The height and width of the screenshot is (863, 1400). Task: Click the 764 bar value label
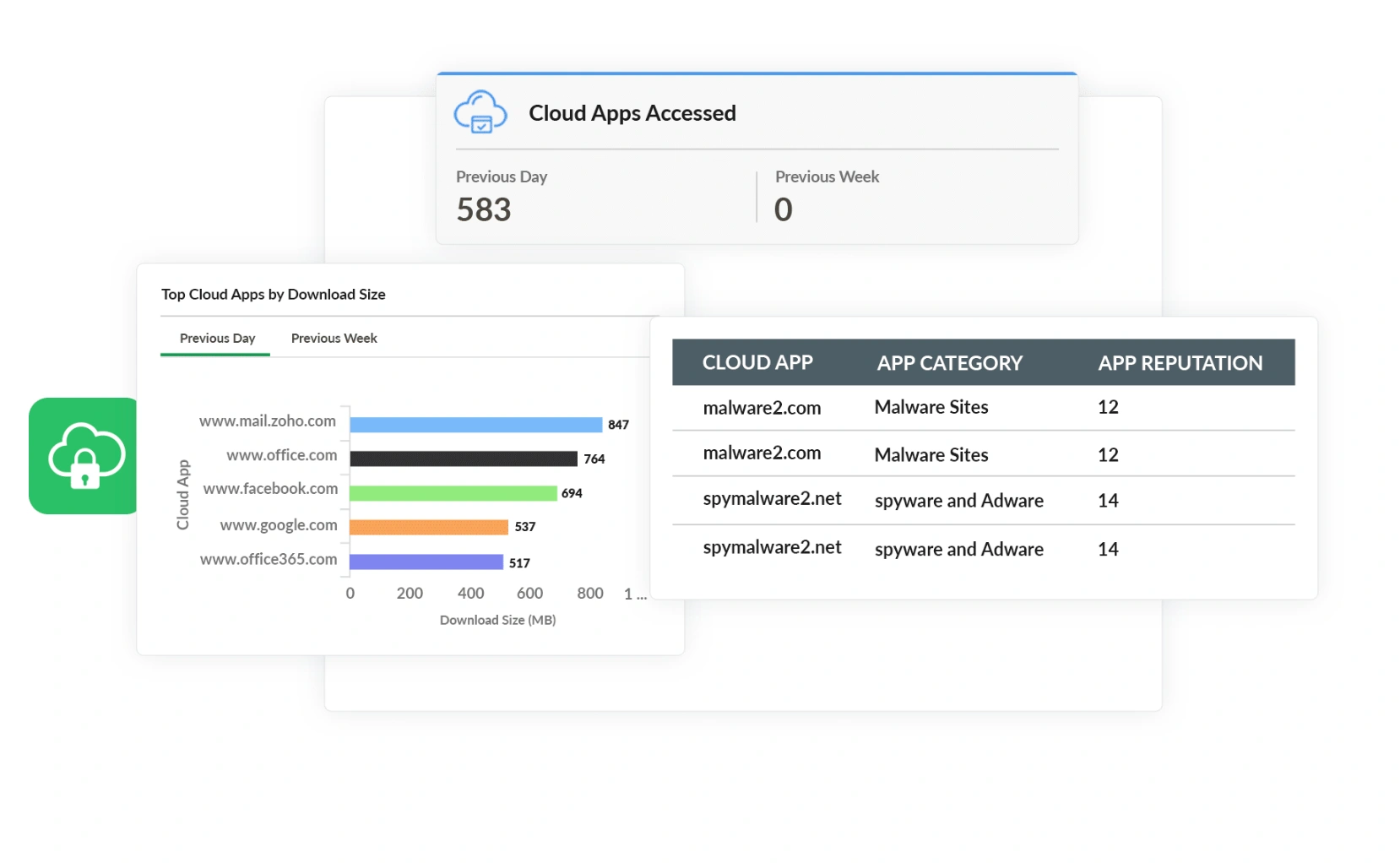(x=594, y=459)
